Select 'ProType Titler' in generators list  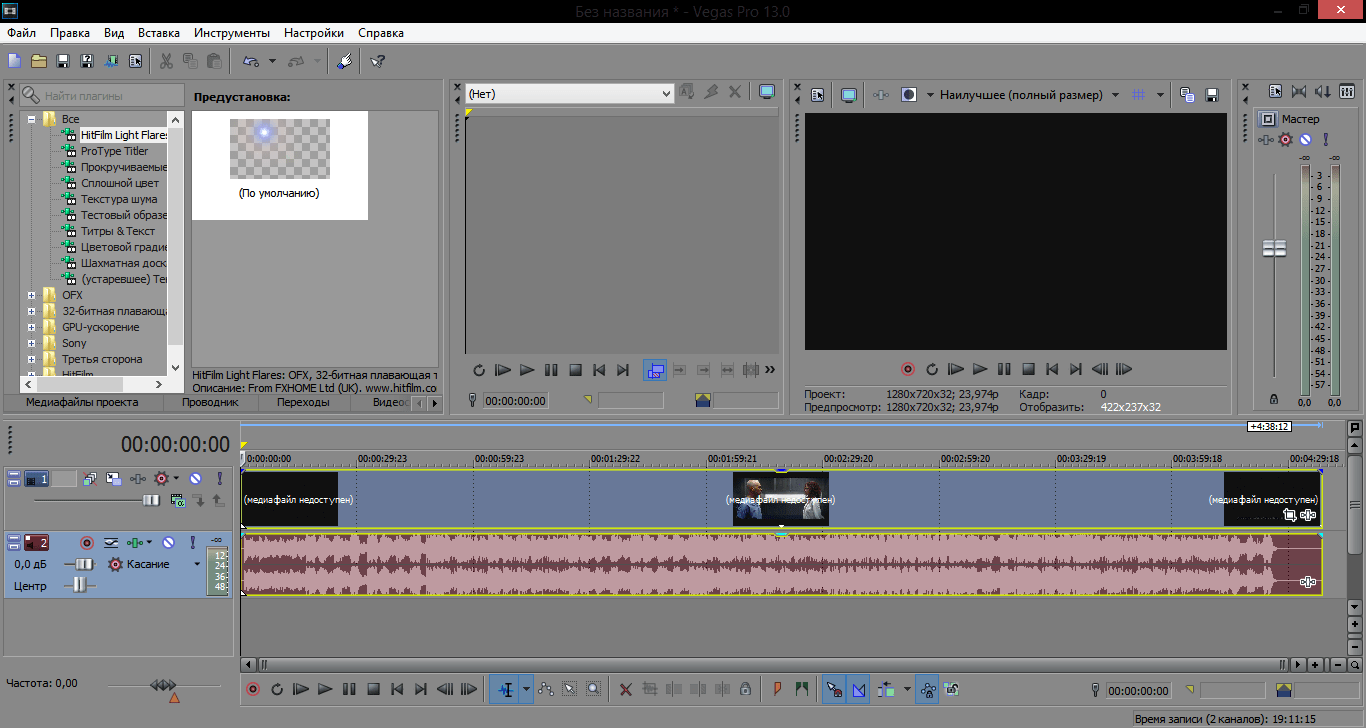(x=114, y=151)
